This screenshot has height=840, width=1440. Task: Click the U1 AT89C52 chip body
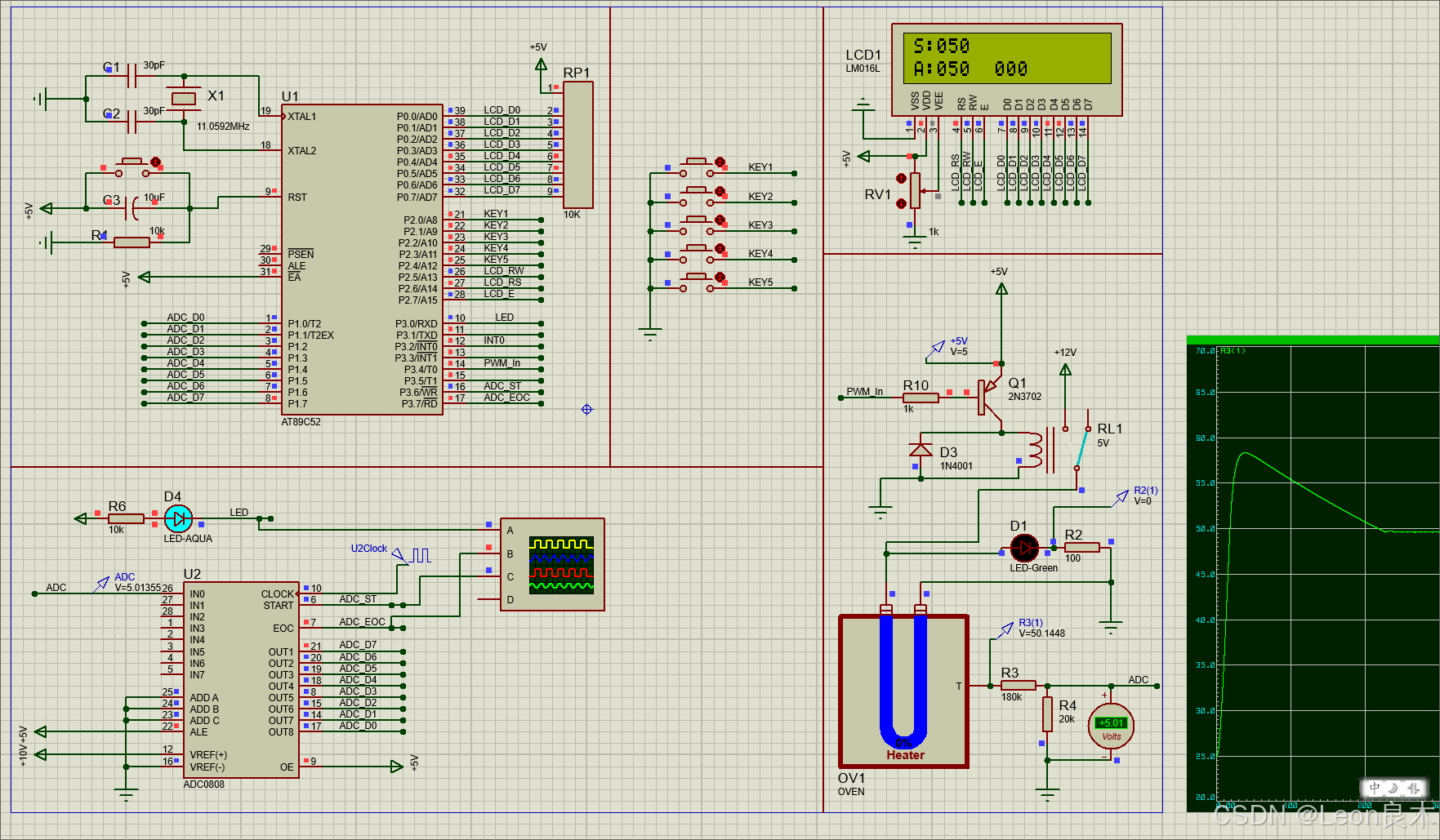point(362,260)
